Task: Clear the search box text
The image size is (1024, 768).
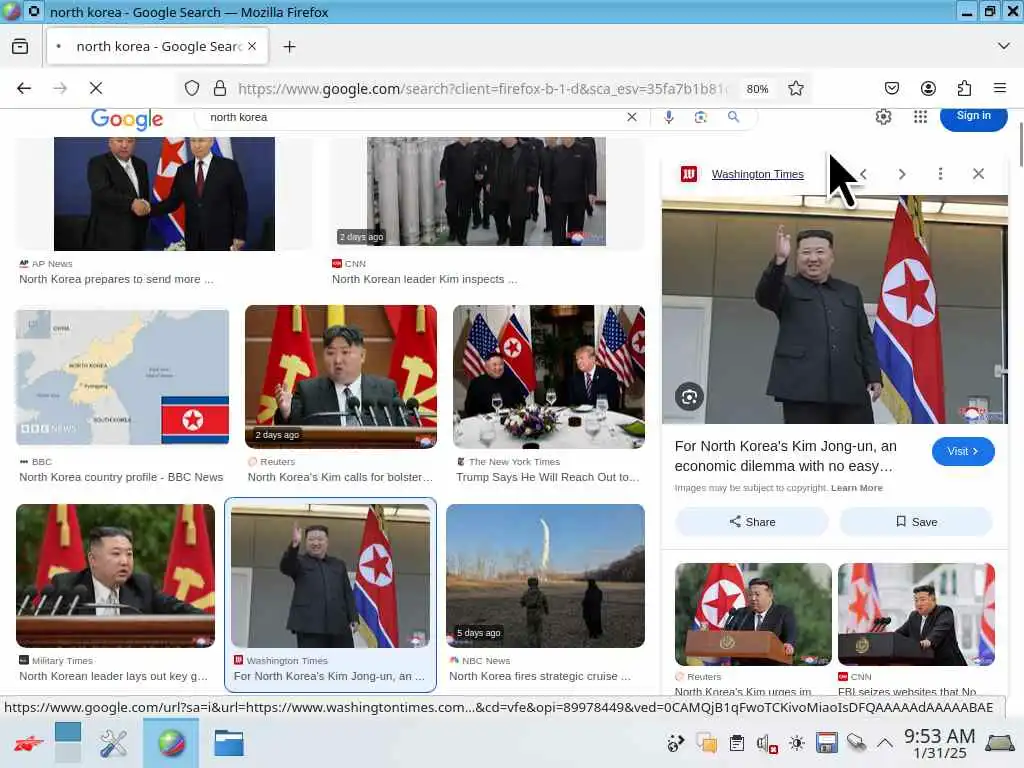Action: coord(632,117)
